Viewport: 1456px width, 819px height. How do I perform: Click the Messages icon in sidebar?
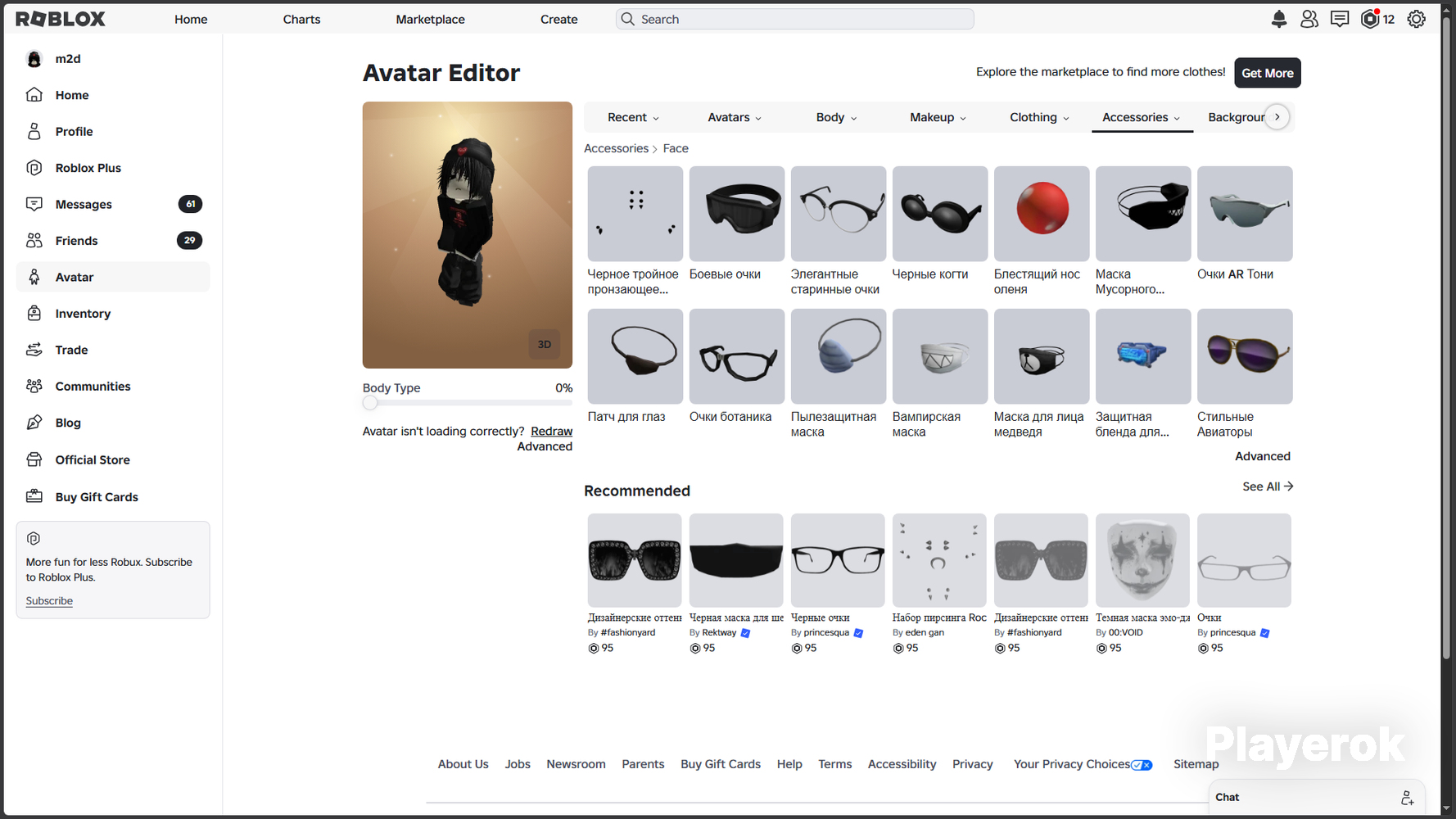tap(34, 204)
